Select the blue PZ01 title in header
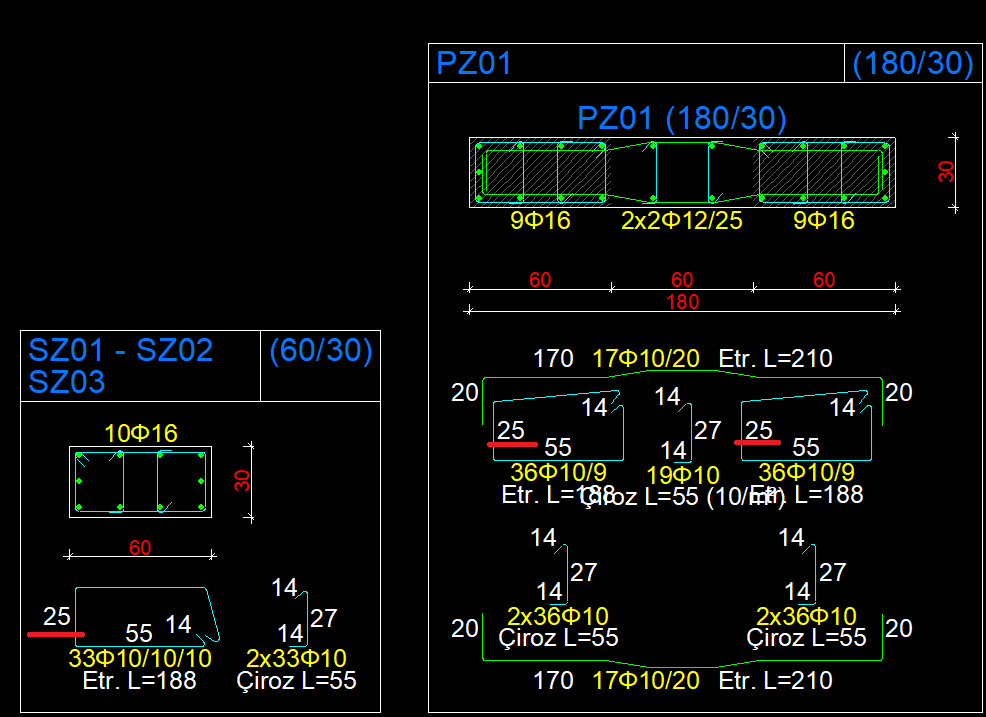The image size is (986, 717). (474, 64)
